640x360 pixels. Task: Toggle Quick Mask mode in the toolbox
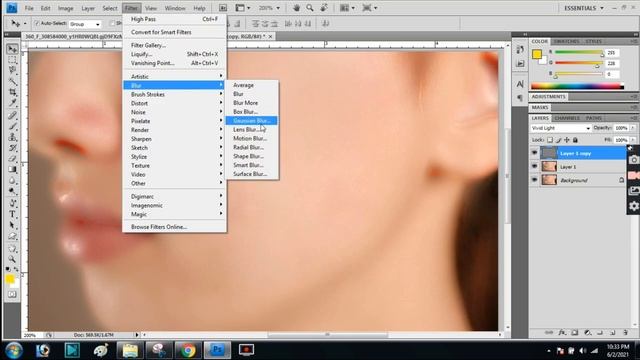coord(12,294)
